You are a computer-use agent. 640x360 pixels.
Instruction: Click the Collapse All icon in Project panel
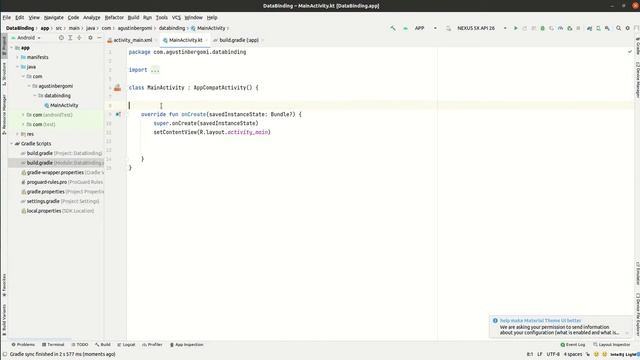click(79, 38)
